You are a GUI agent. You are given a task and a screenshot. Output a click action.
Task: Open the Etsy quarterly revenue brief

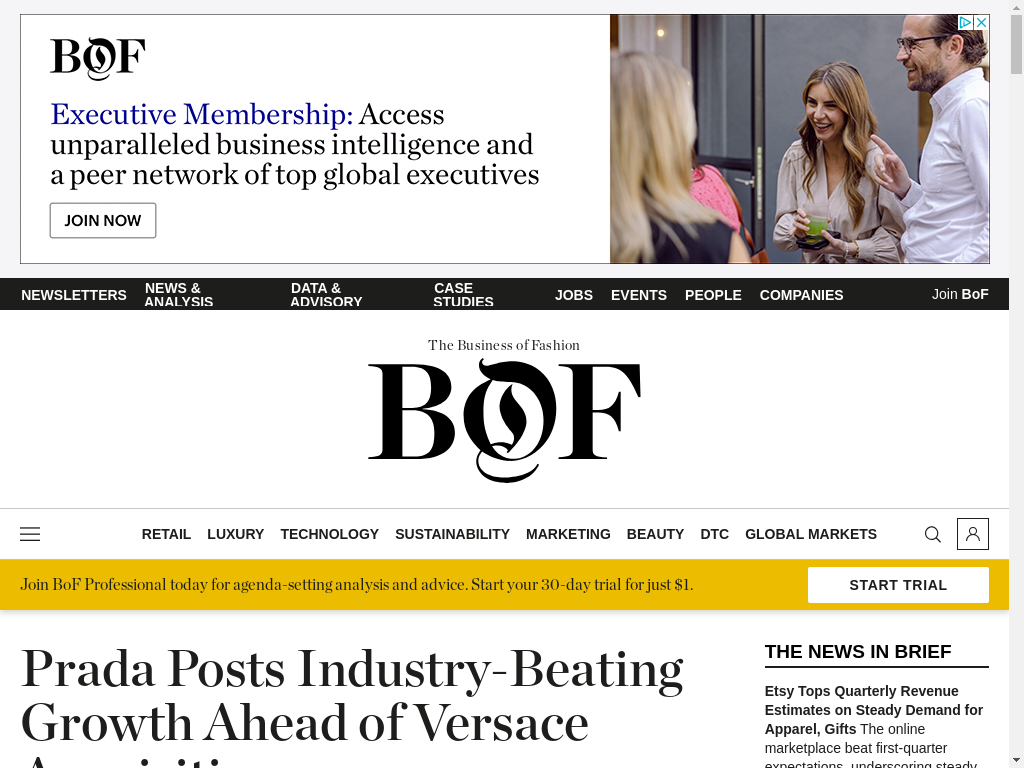(x=874, y=710)
